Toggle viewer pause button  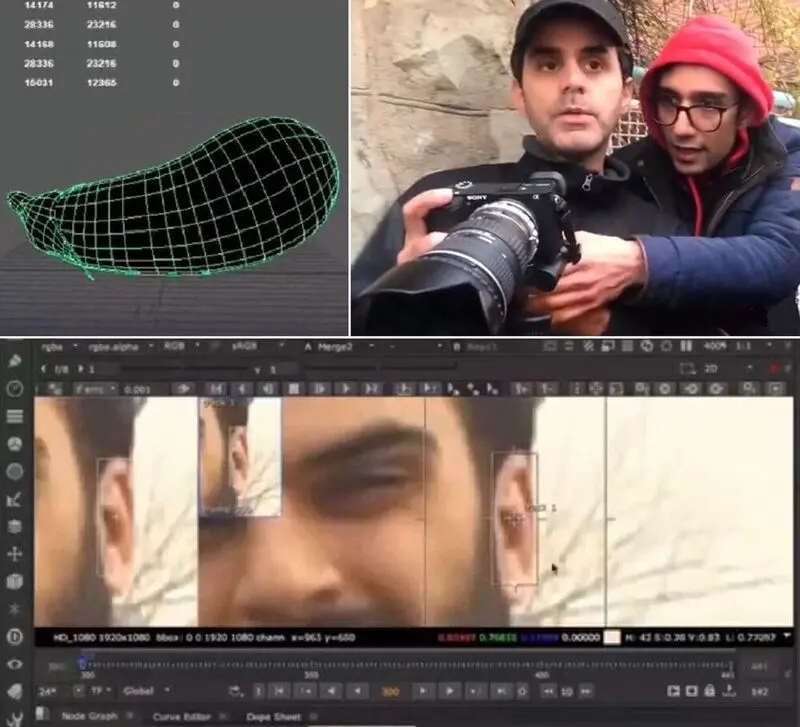(686, 346)
